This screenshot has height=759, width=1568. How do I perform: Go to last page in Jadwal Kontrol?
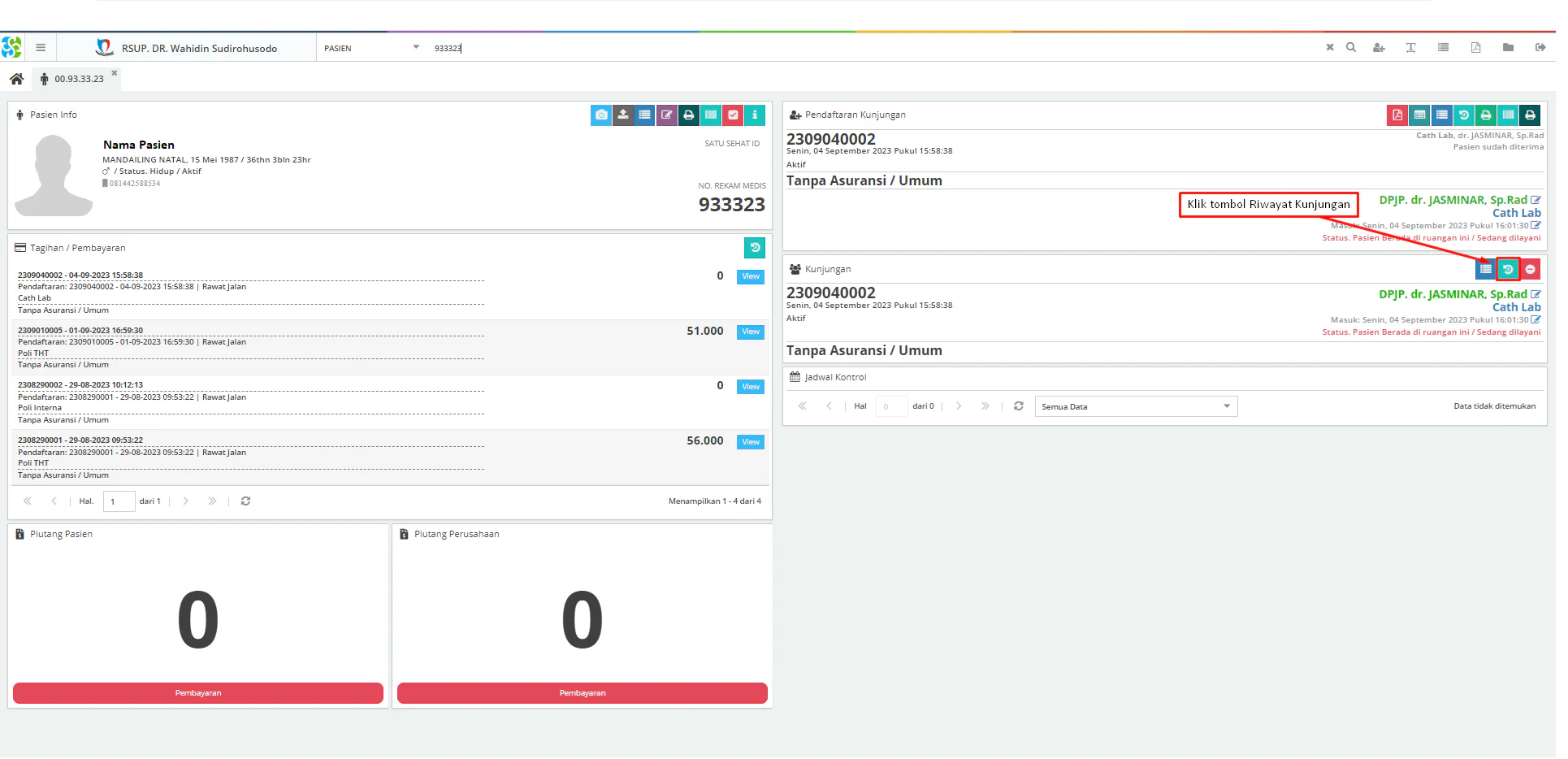(985, 406)
